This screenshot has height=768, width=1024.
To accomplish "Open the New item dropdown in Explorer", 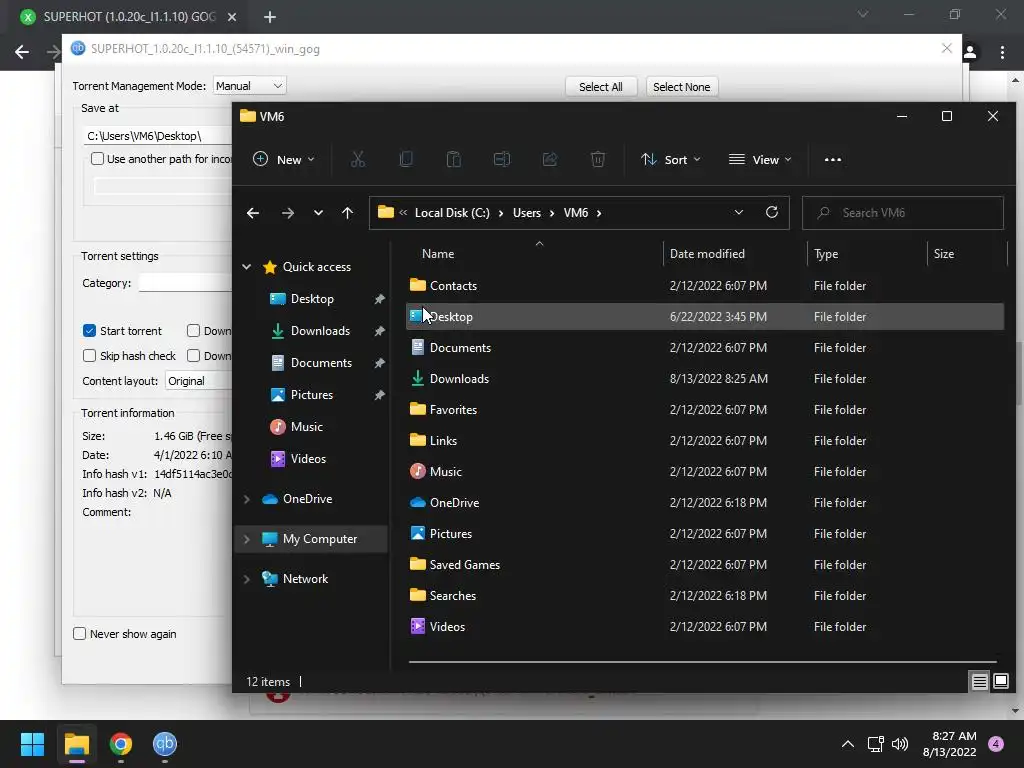I will 283,159.
